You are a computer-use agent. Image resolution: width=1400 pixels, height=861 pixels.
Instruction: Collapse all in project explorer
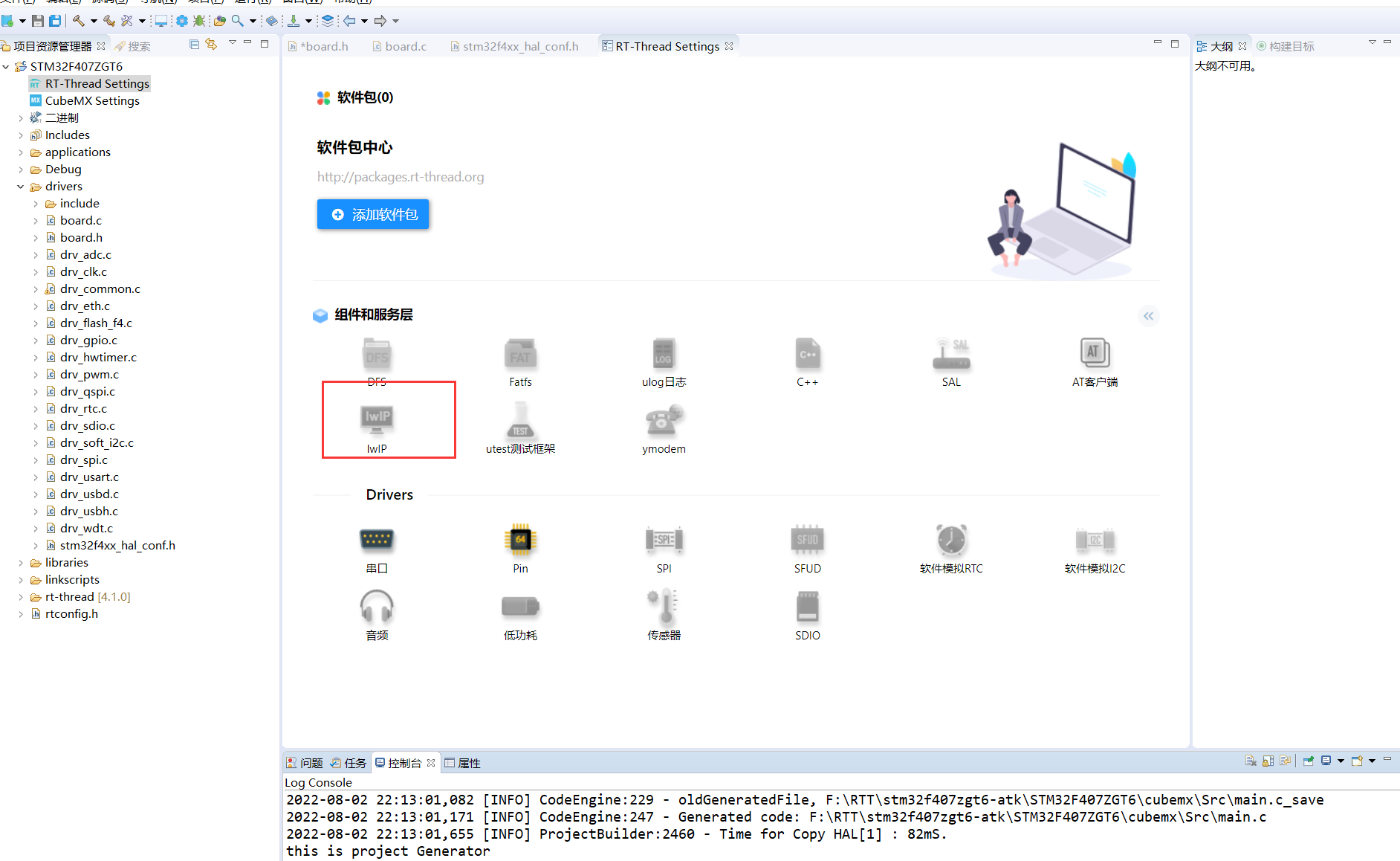[x=194, y=45]
